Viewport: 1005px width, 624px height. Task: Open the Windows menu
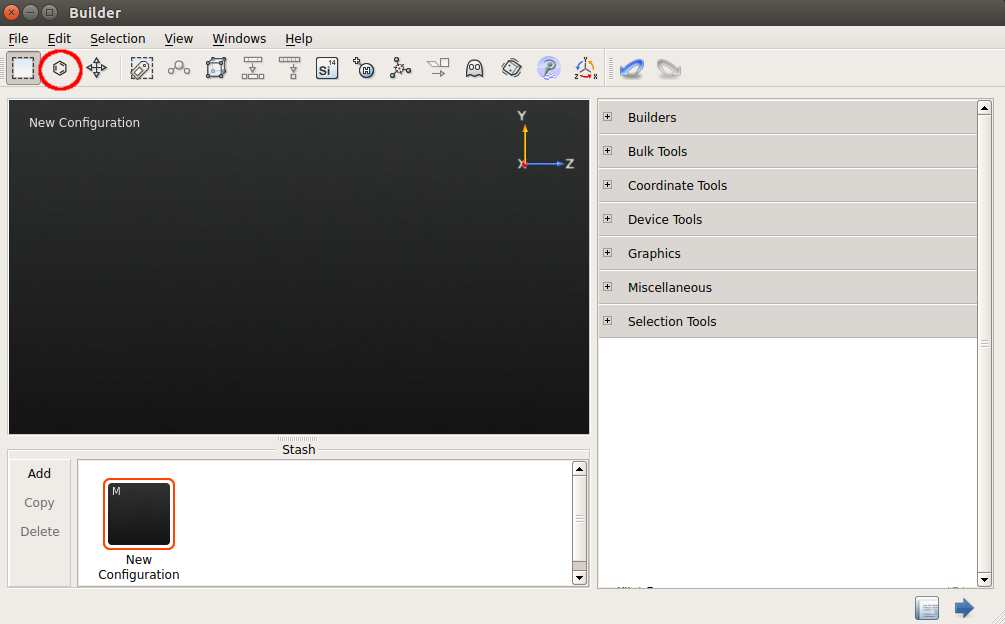point(239,38)
